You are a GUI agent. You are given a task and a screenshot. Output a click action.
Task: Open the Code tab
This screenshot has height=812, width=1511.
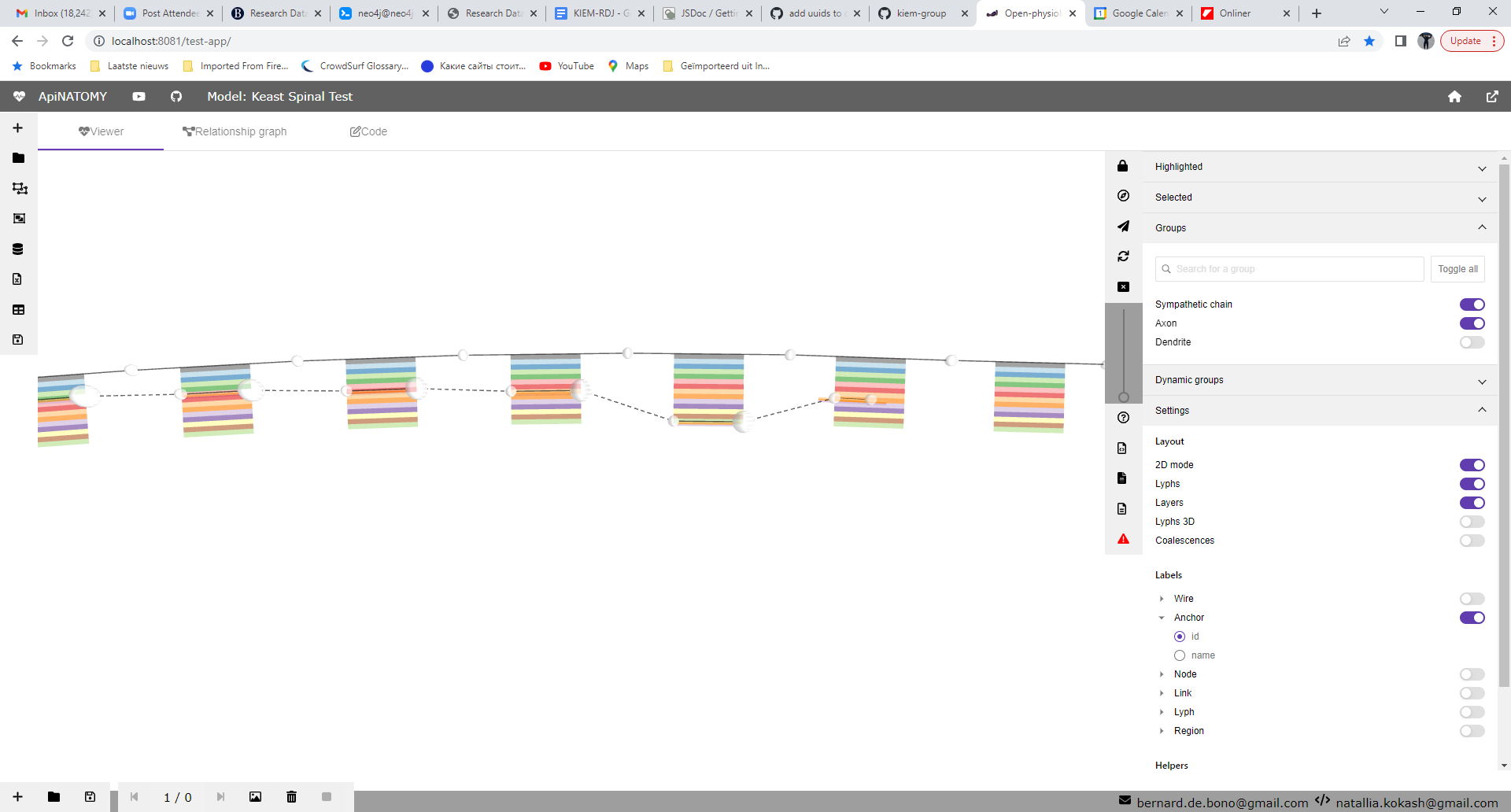(x=368, y=131)
